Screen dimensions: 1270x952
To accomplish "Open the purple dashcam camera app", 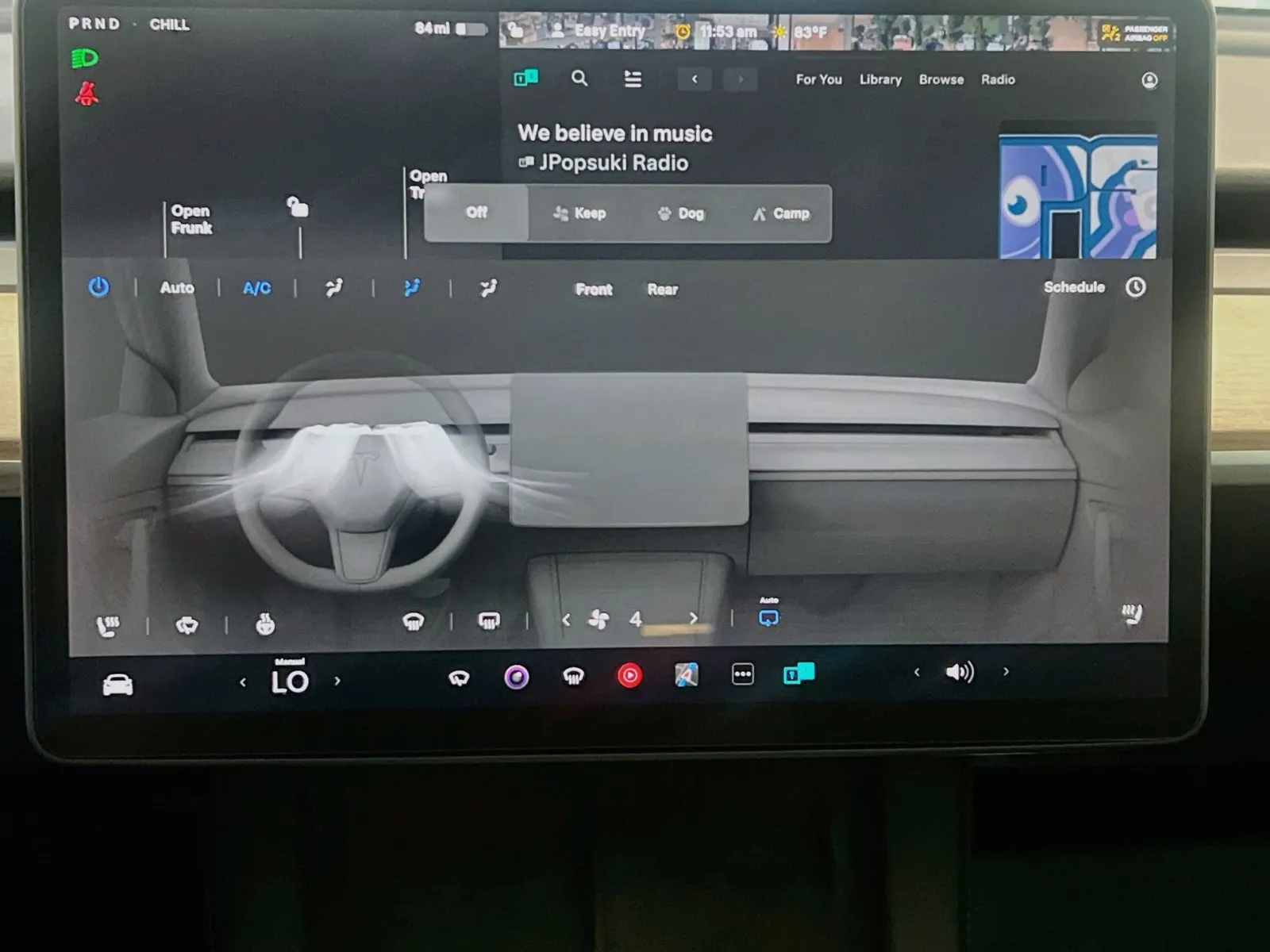I will pyautogui.click(x=517, y=677).
